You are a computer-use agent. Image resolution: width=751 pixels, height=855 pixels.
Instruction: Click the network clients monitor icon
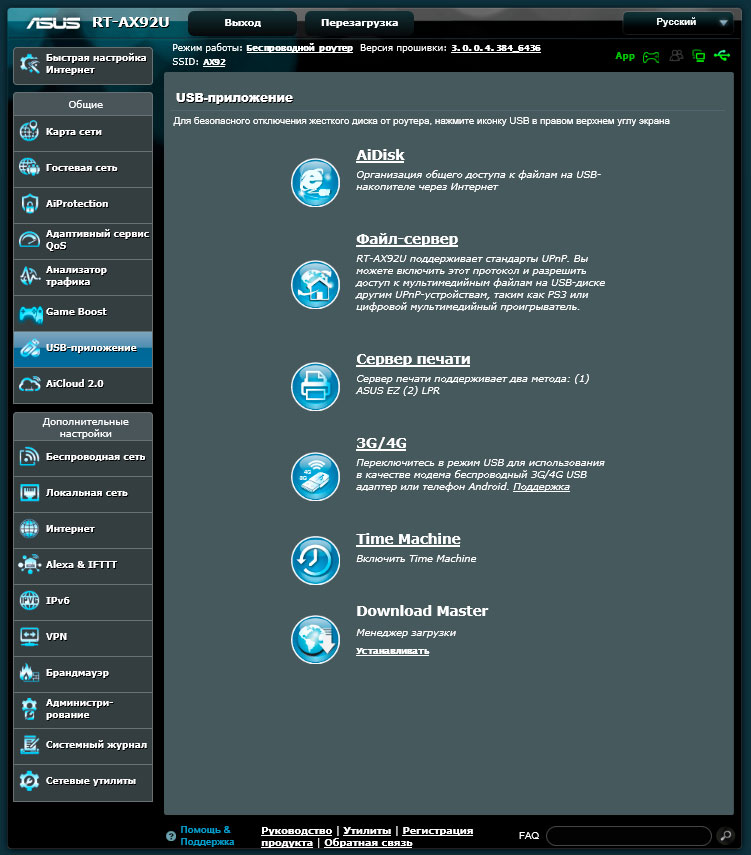(x=699, y=56)
